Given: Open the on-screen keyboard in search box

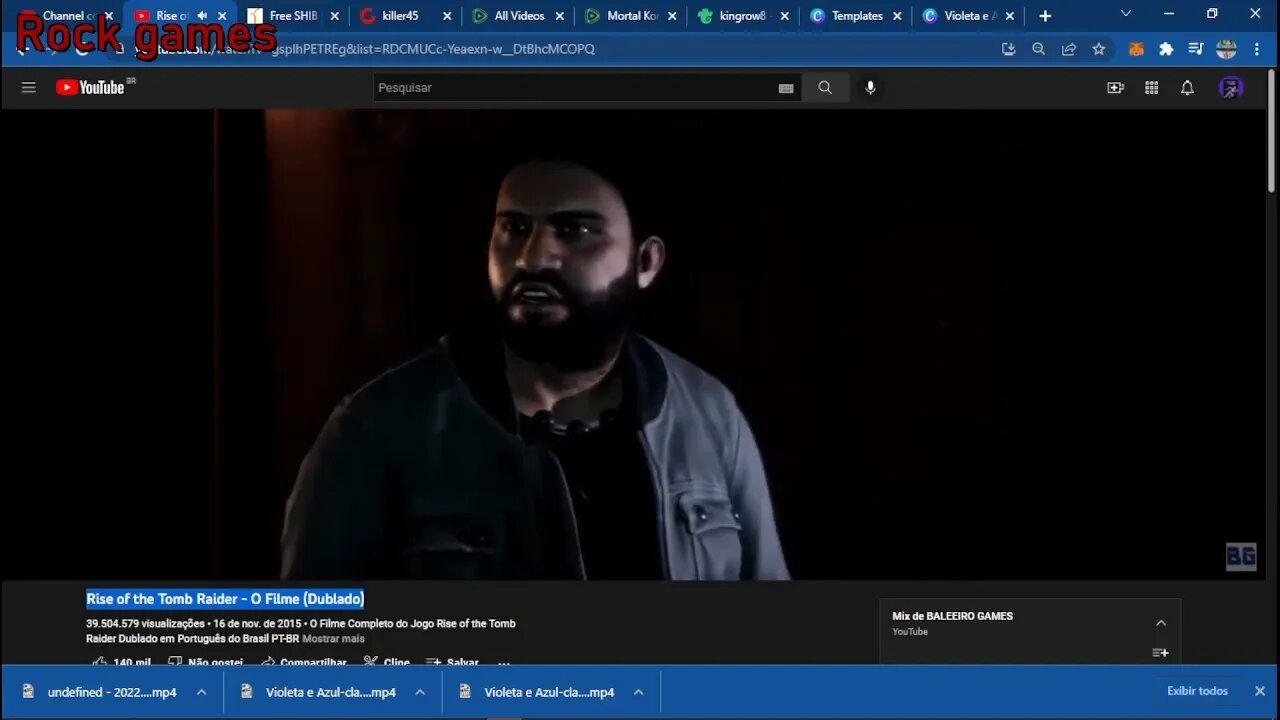Looking at the screenshot, I should (786, 88).
